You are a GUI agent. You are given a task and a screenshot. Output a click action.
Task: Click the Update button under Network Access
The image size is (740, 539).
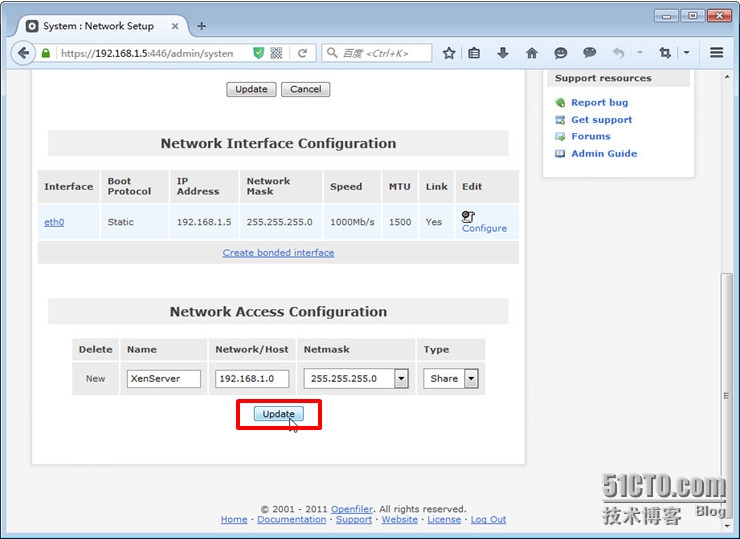[278, 414]
